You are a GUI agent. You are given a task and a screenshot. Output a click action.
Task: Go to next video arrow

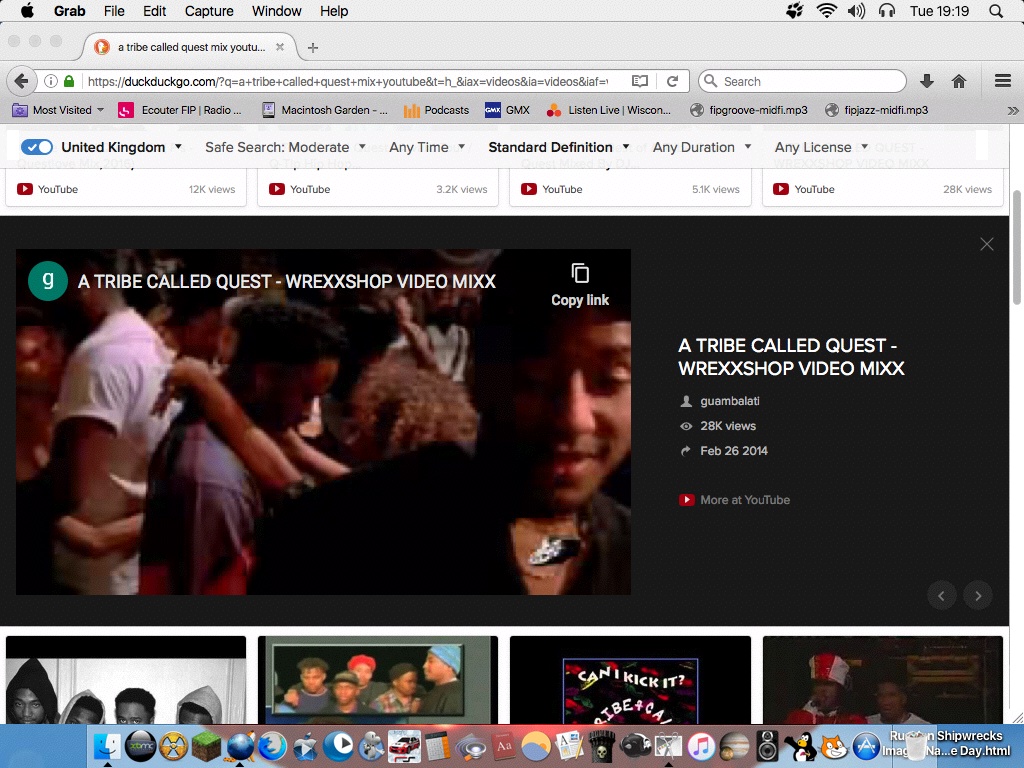pyautogui.click(x=978, y=596)
